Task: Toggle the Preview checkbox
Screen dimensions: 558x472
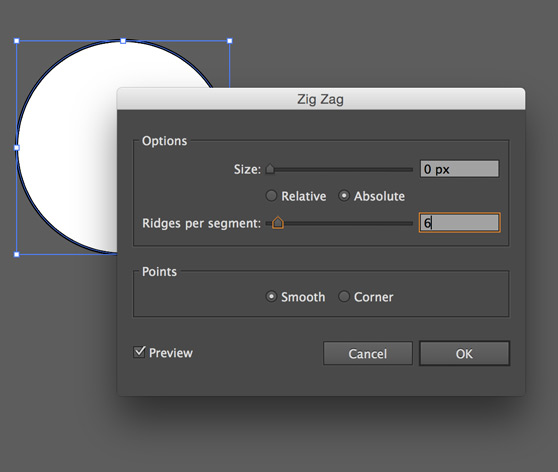Action: coord(139,352)
